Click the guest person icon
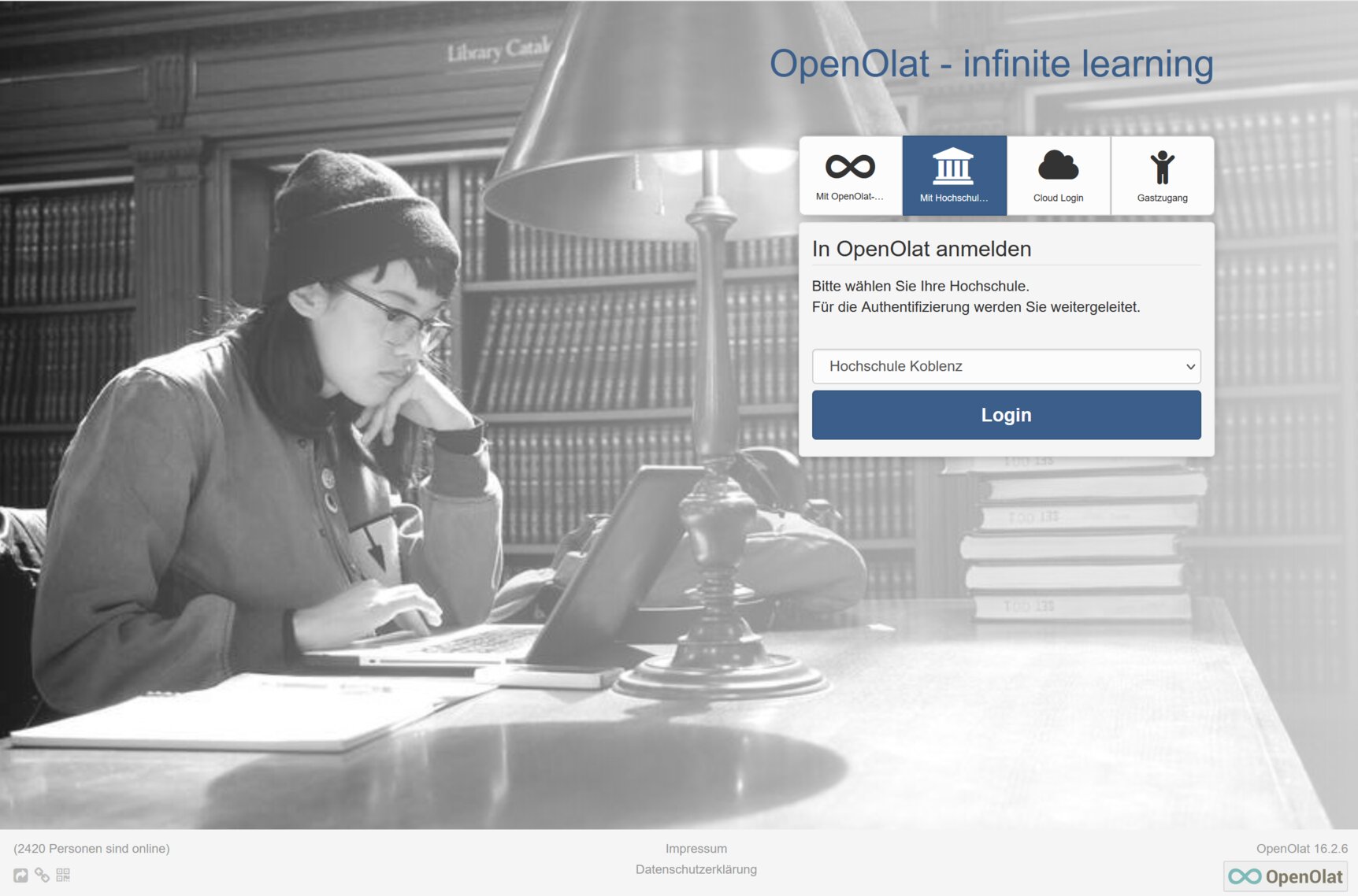1358x896 pixels. coord(1162,167)
